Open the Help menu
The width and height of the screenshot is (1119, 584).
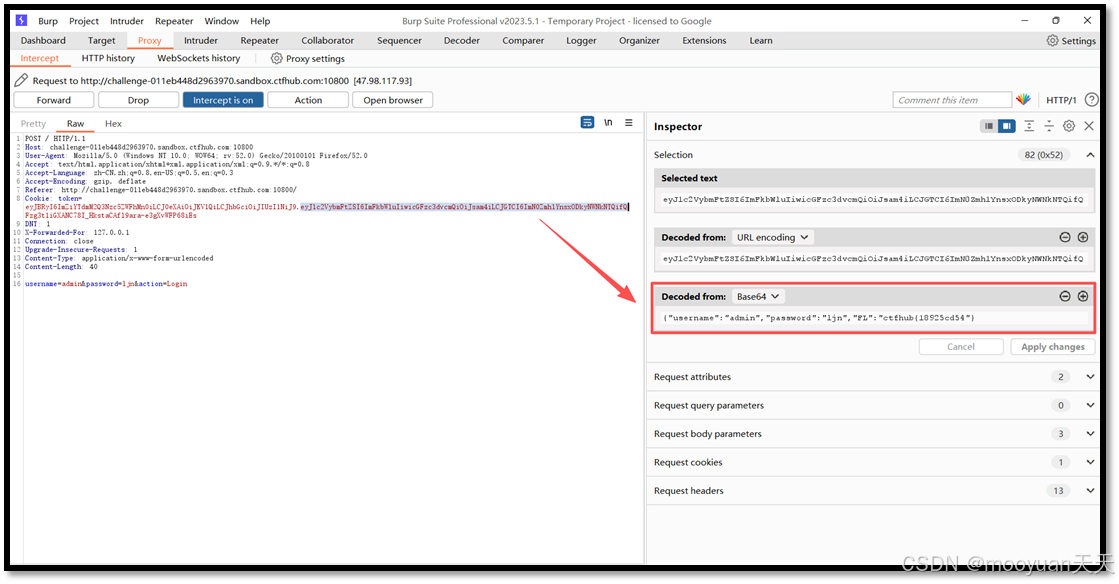pyautogui.click(x=260, y=21)
